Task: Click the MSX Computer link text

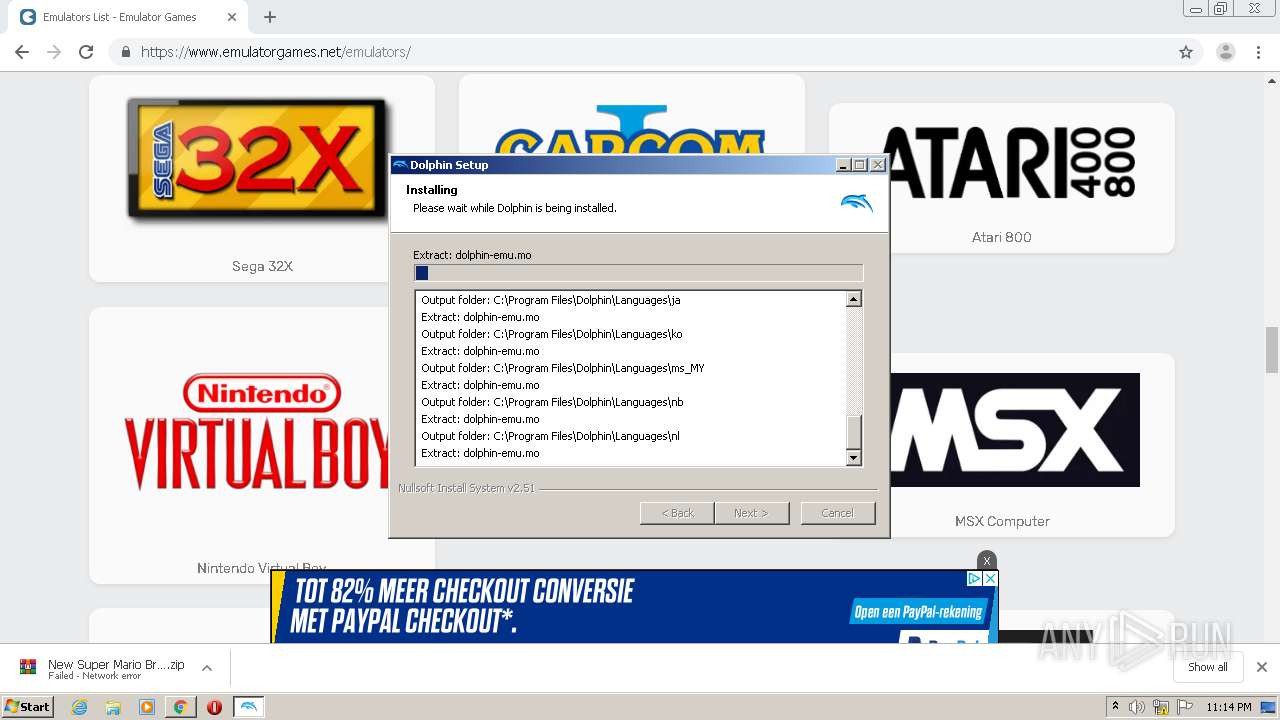Action: [1002, 521]
